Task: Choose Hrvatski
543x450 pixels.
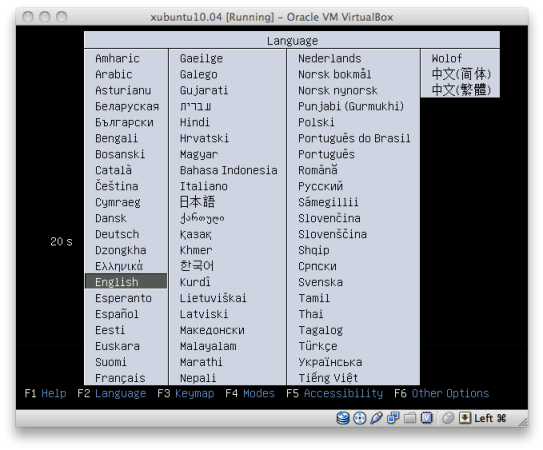Action: click(x=204, y=138)
